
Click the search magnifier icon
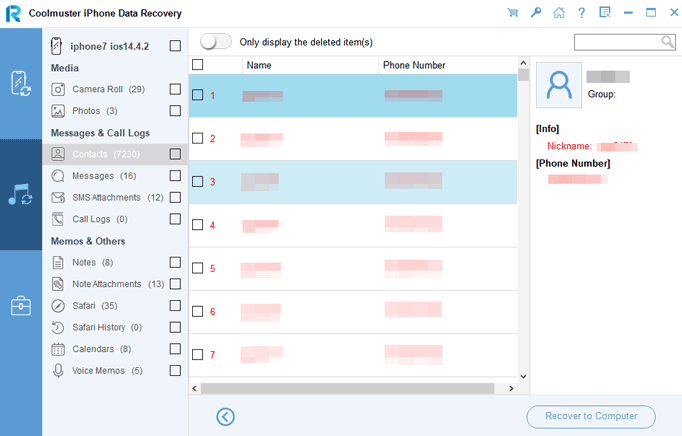tap(667, 42)
